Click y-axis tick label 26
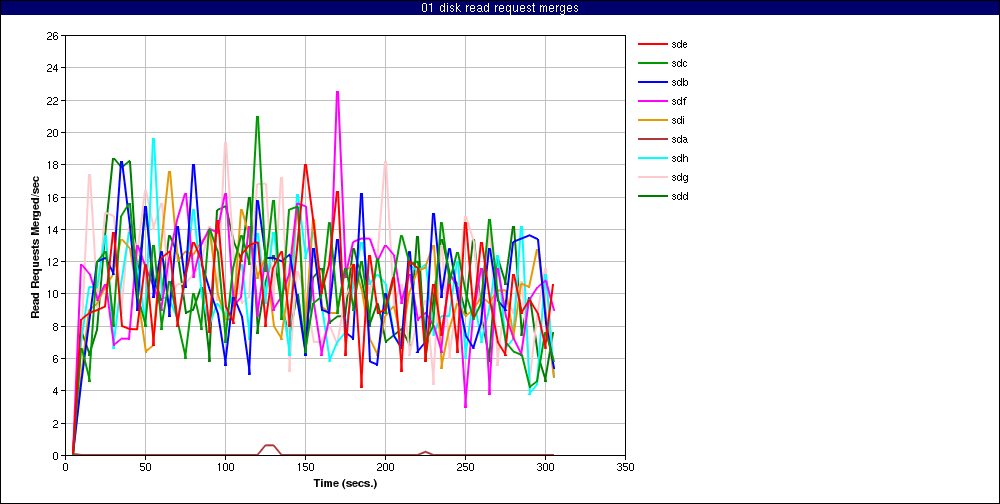The height and width of the screenshot is (504, 1000). [x=52, y=36]
